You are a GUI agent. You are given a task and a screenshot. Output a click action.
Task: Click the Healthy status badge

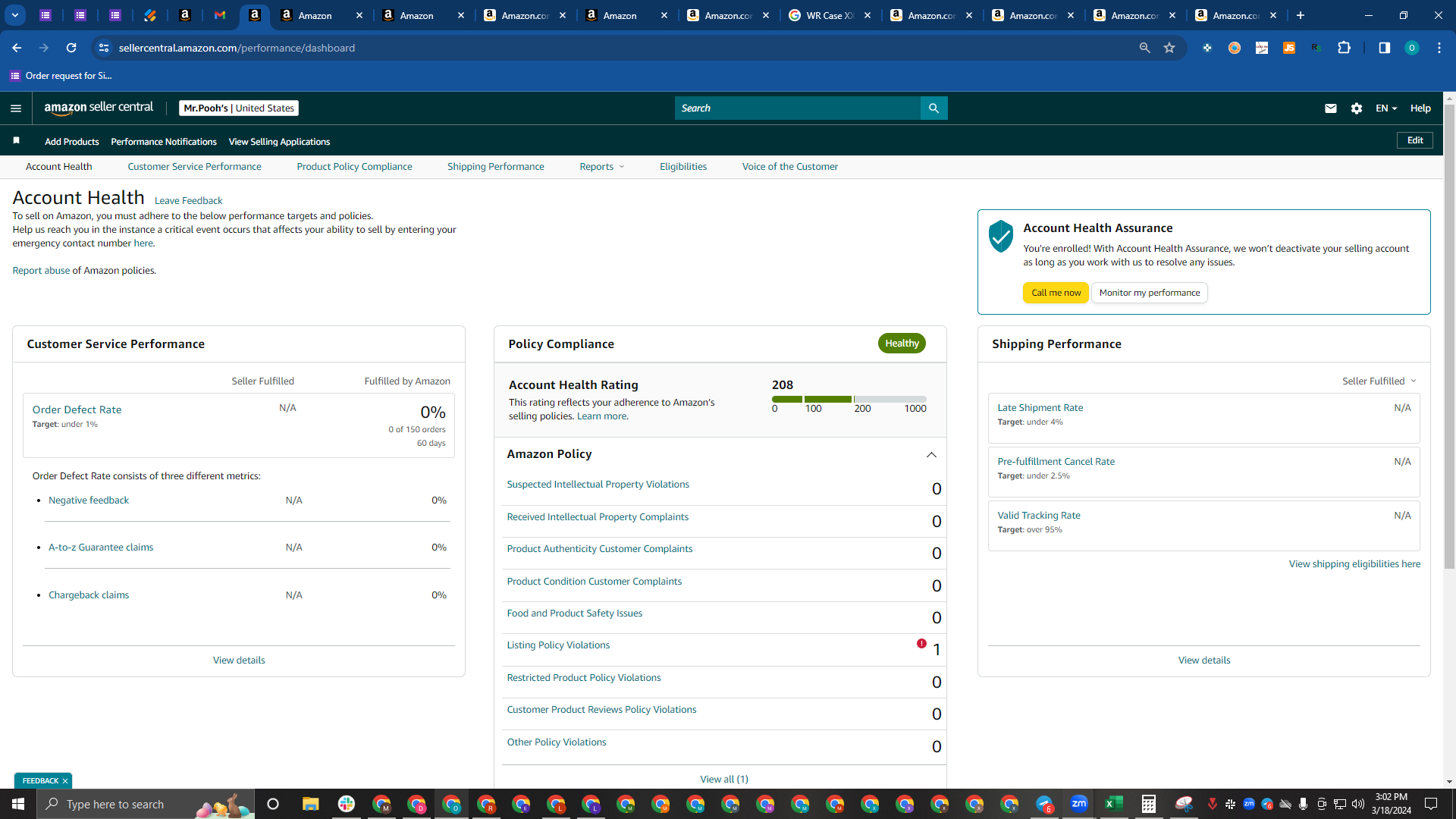coord(902,344)
